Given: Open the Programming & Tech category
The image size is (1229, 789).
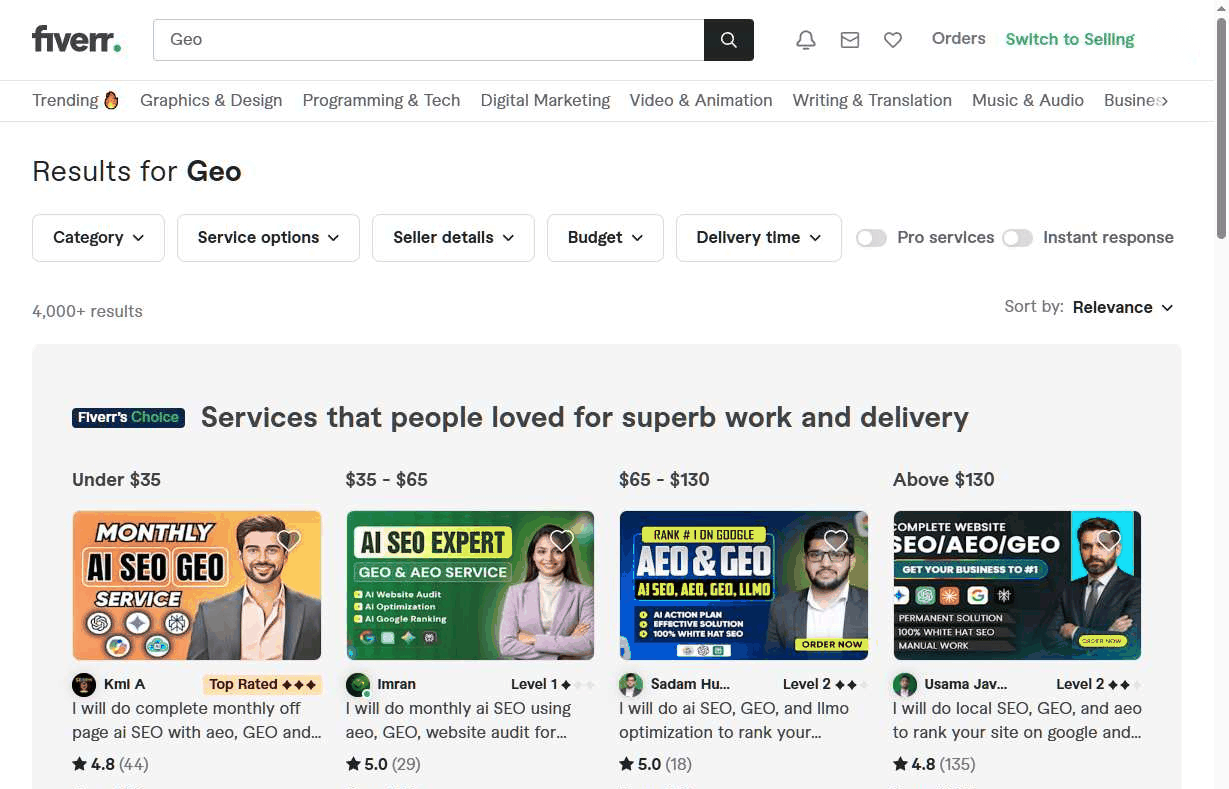Looking at the screenshot, I should coord(381,100).
